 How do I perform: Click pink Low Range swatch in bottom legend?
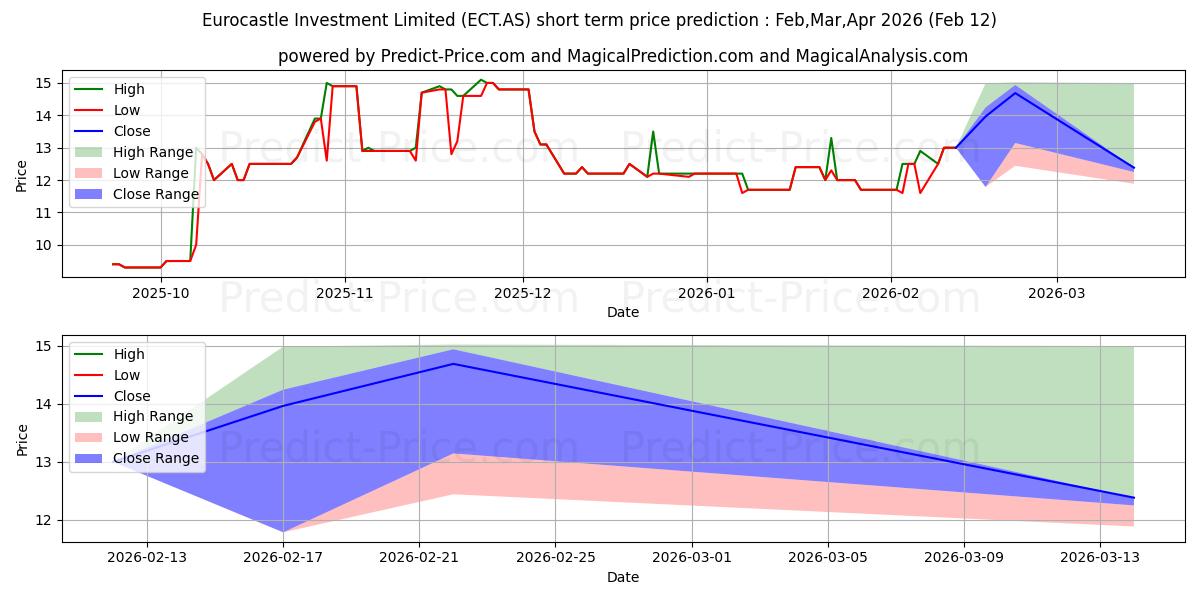click(91, 437)
